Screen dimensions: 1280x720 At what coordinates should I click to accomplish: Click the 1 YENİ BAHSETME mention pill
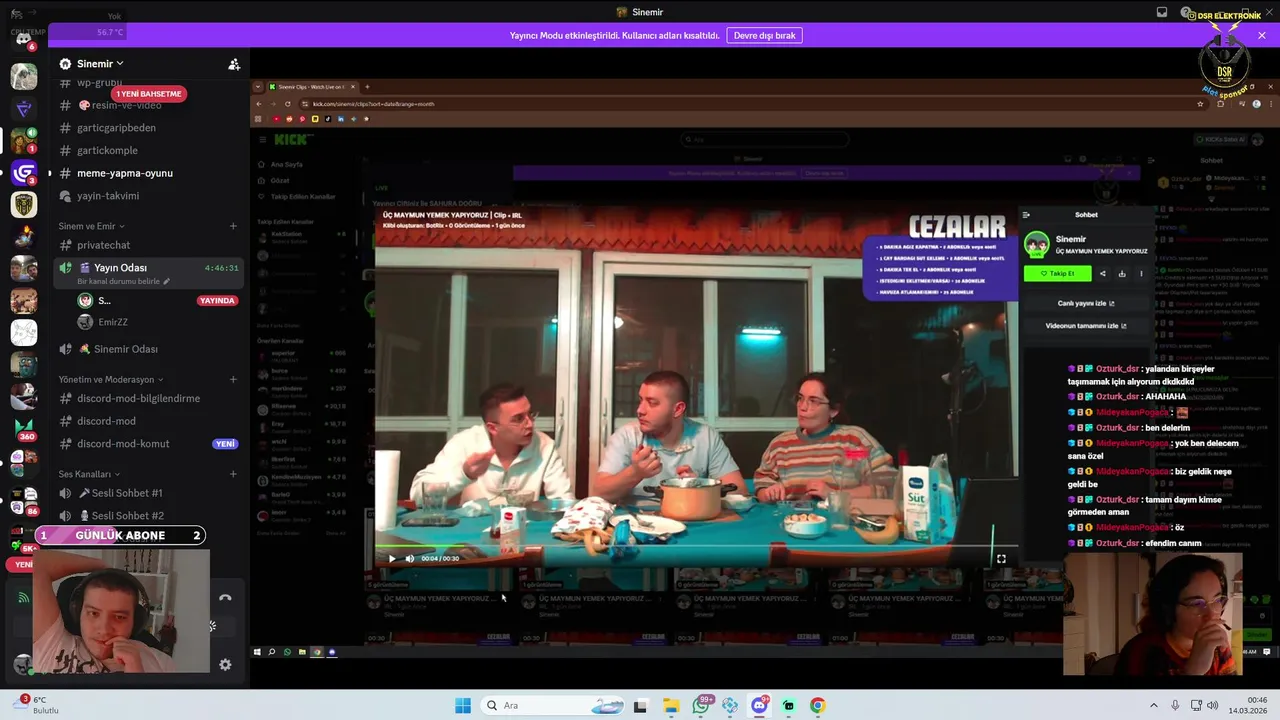tap(148, 94)
